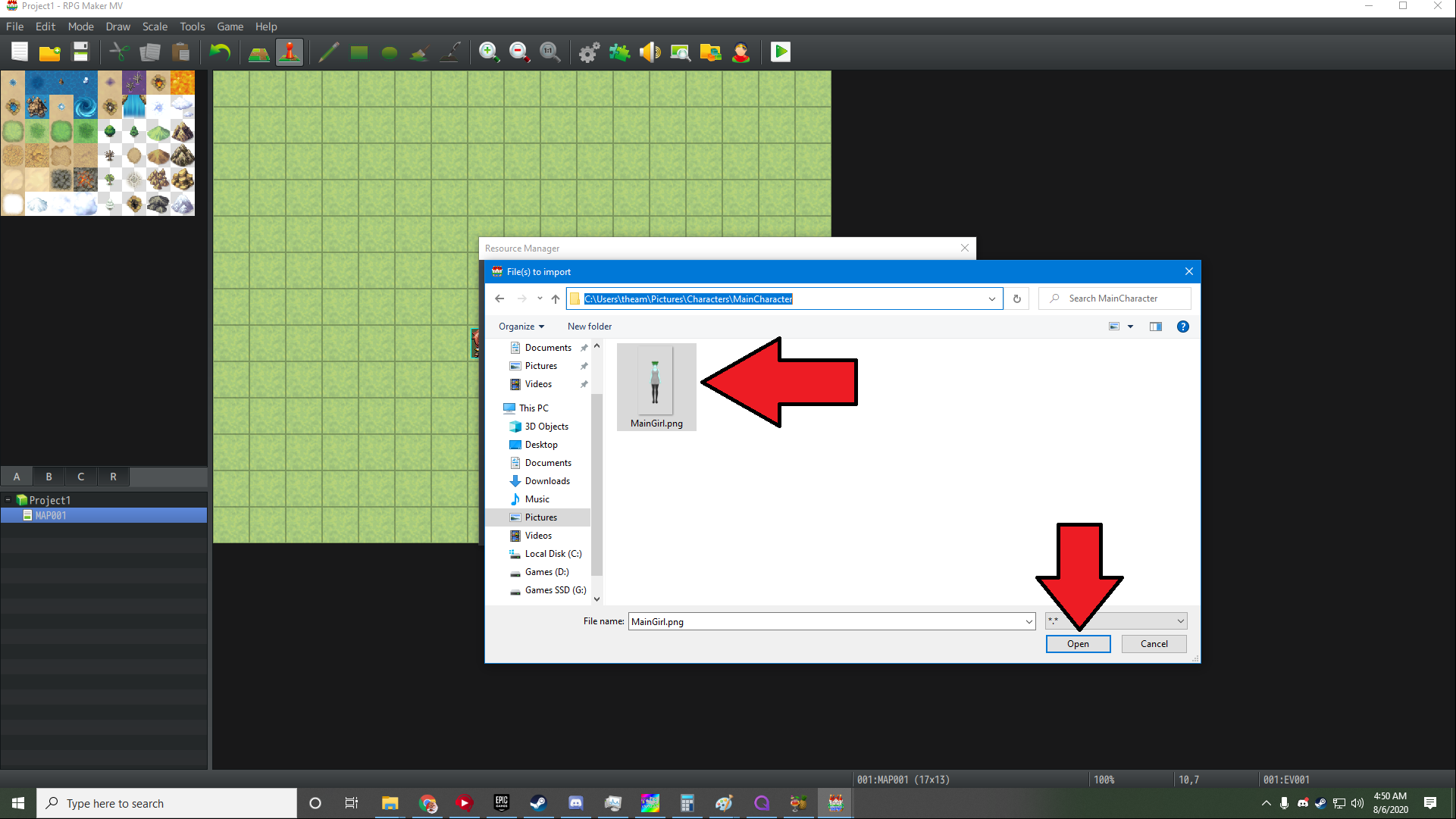Open the Character Generator icon
1456x819 pixels.
741,52
